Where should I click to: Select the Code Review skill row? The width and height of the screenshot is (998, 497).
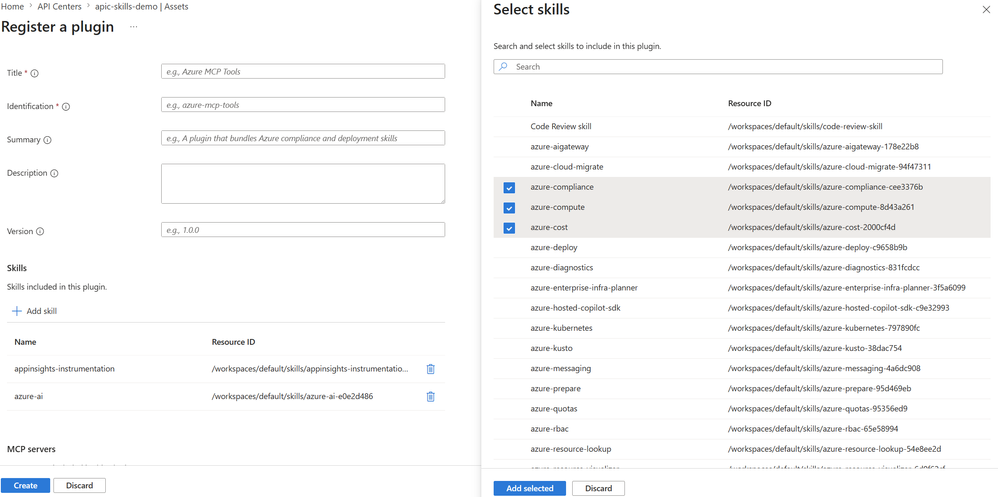(742, 127)
